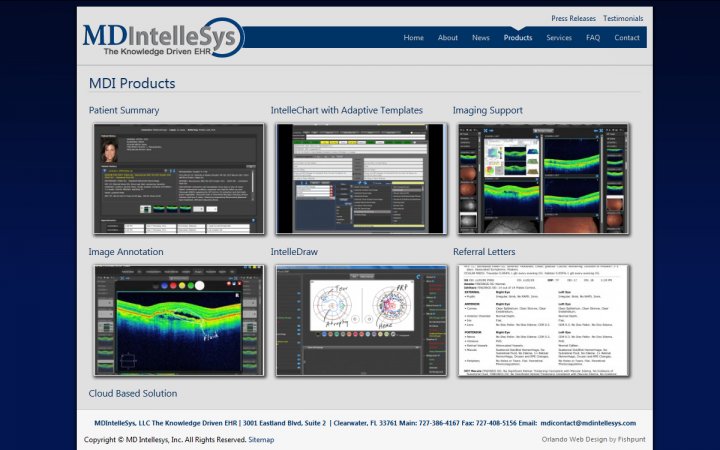Open the Imaging Support heading link
The image size is (720, 450).
pyautogui.click(x=488, y=110)
